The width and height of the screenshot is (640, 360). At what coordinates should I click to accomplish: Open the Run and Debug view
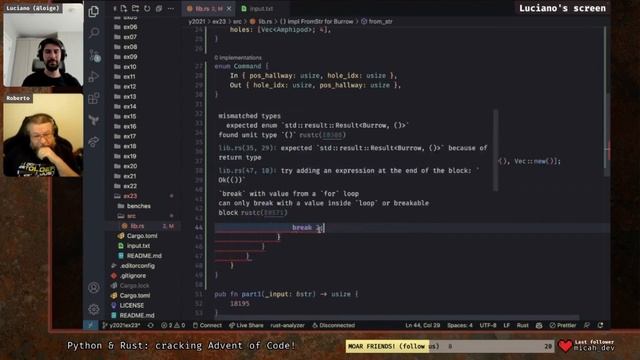(x=94, y=76)
